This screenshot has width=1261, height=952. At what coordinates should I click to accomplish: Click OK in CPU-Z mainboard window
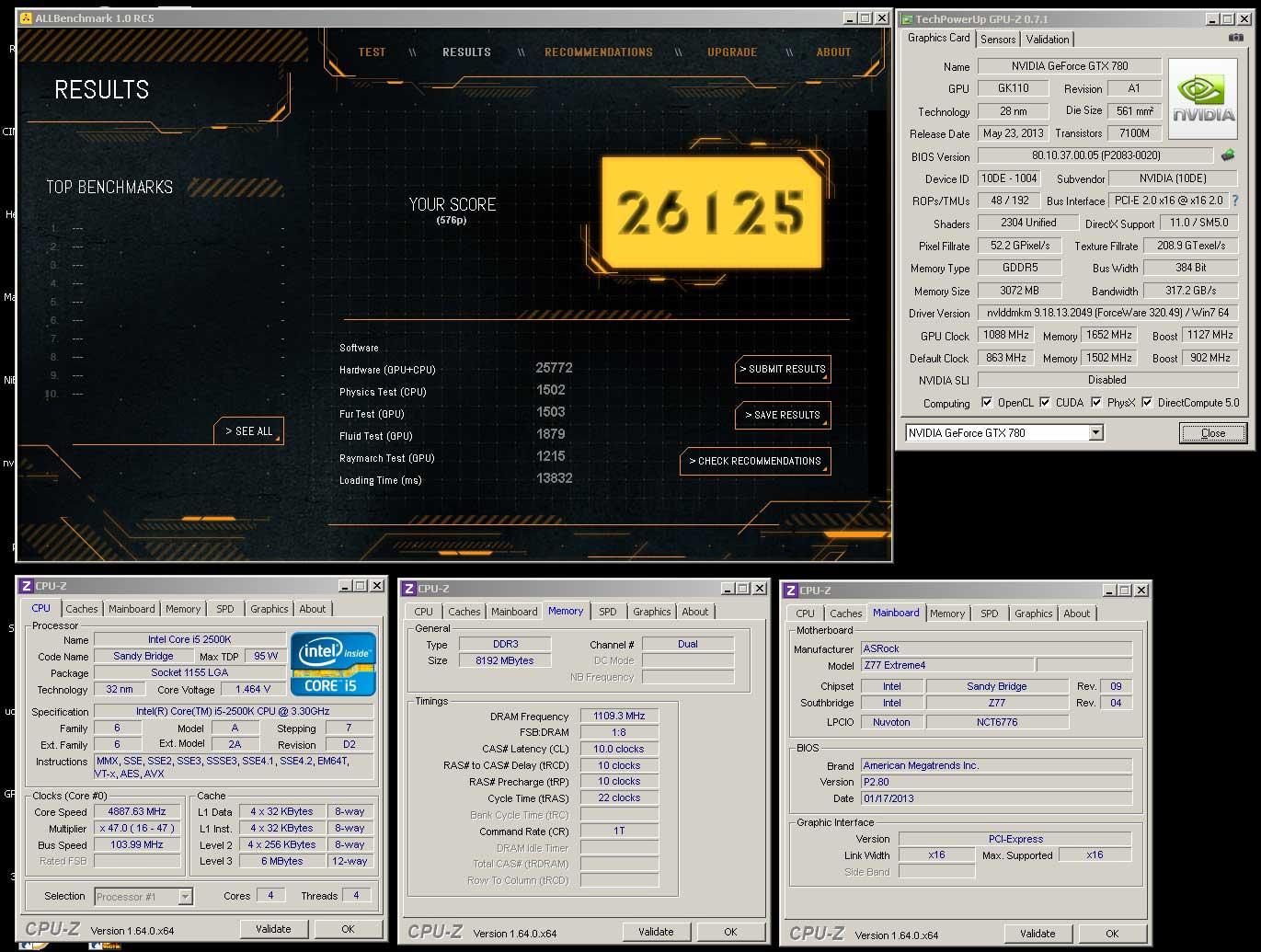1112,934
